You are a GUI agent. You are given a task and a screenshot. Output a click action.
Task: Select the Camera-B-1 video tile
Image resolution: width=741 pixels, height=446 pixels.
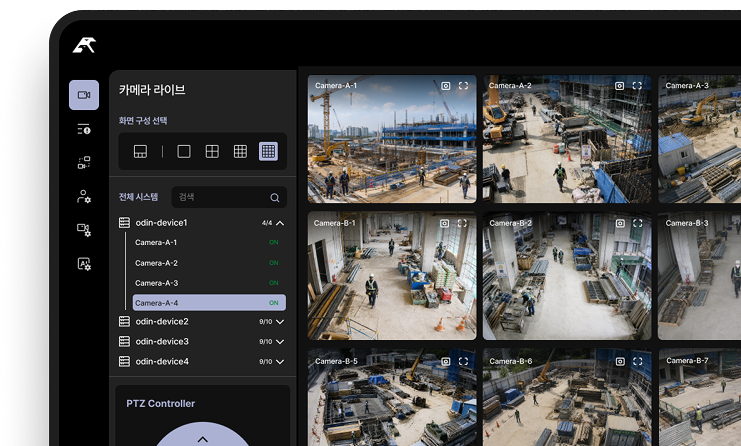tap(392, 275)
